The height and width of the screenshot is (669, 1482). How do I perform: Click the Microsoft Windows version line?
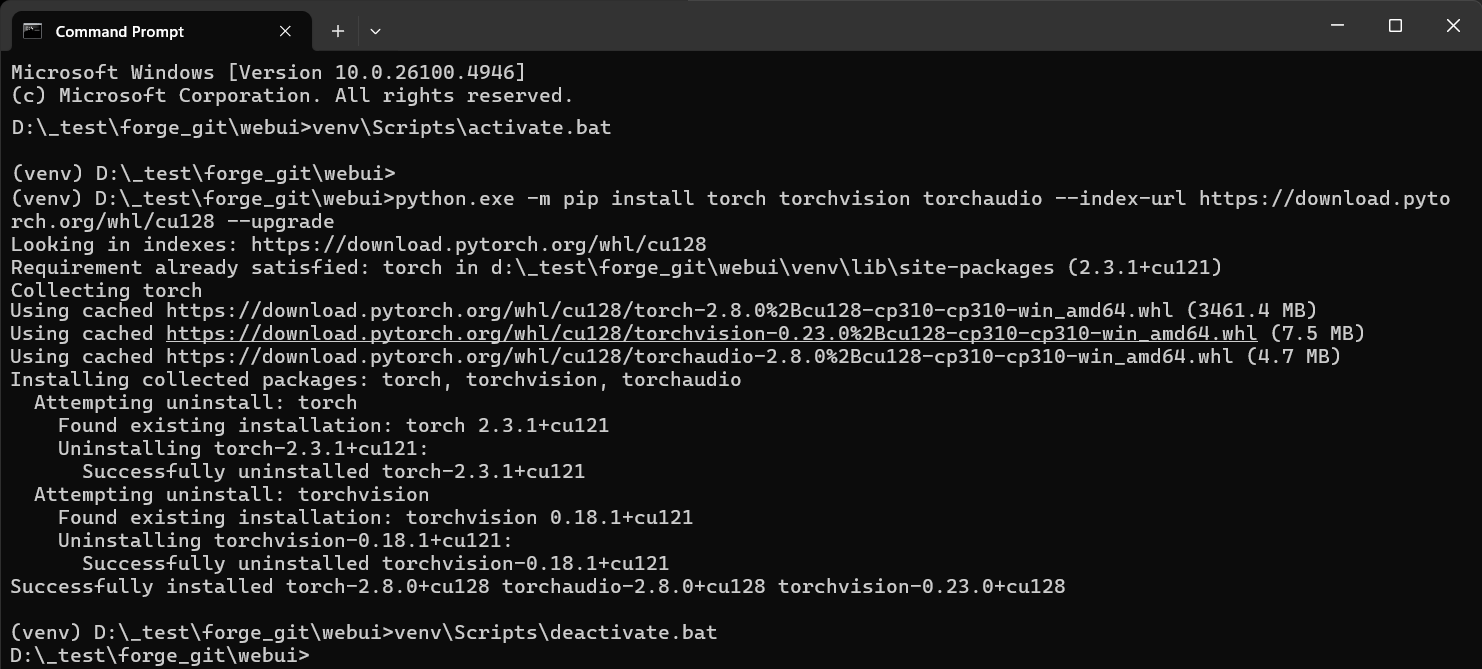pos(268,73)
